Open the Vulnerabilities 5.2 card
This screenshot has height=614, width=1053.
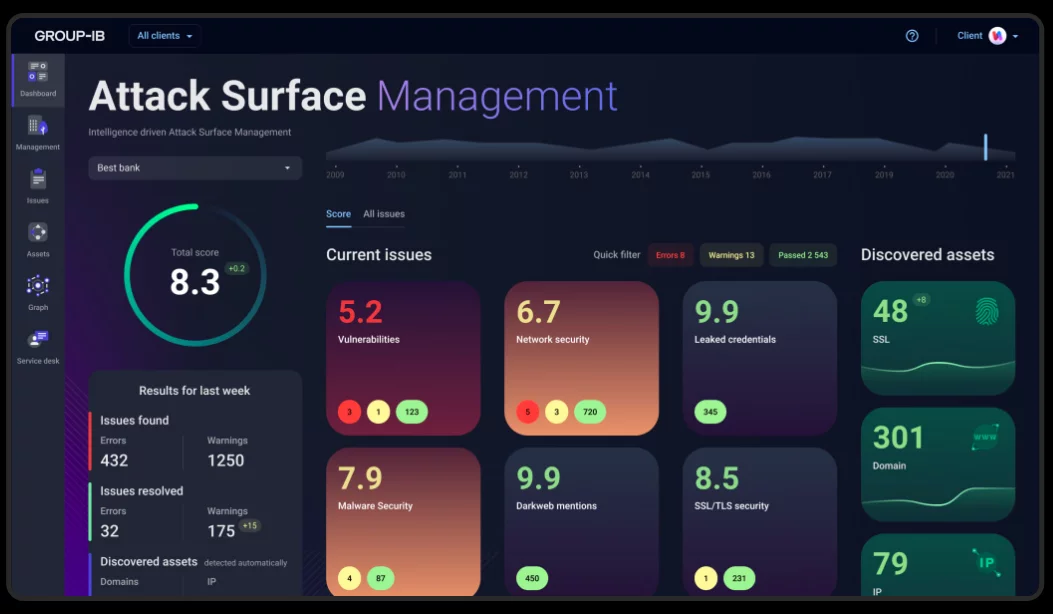tap(403, 358)
